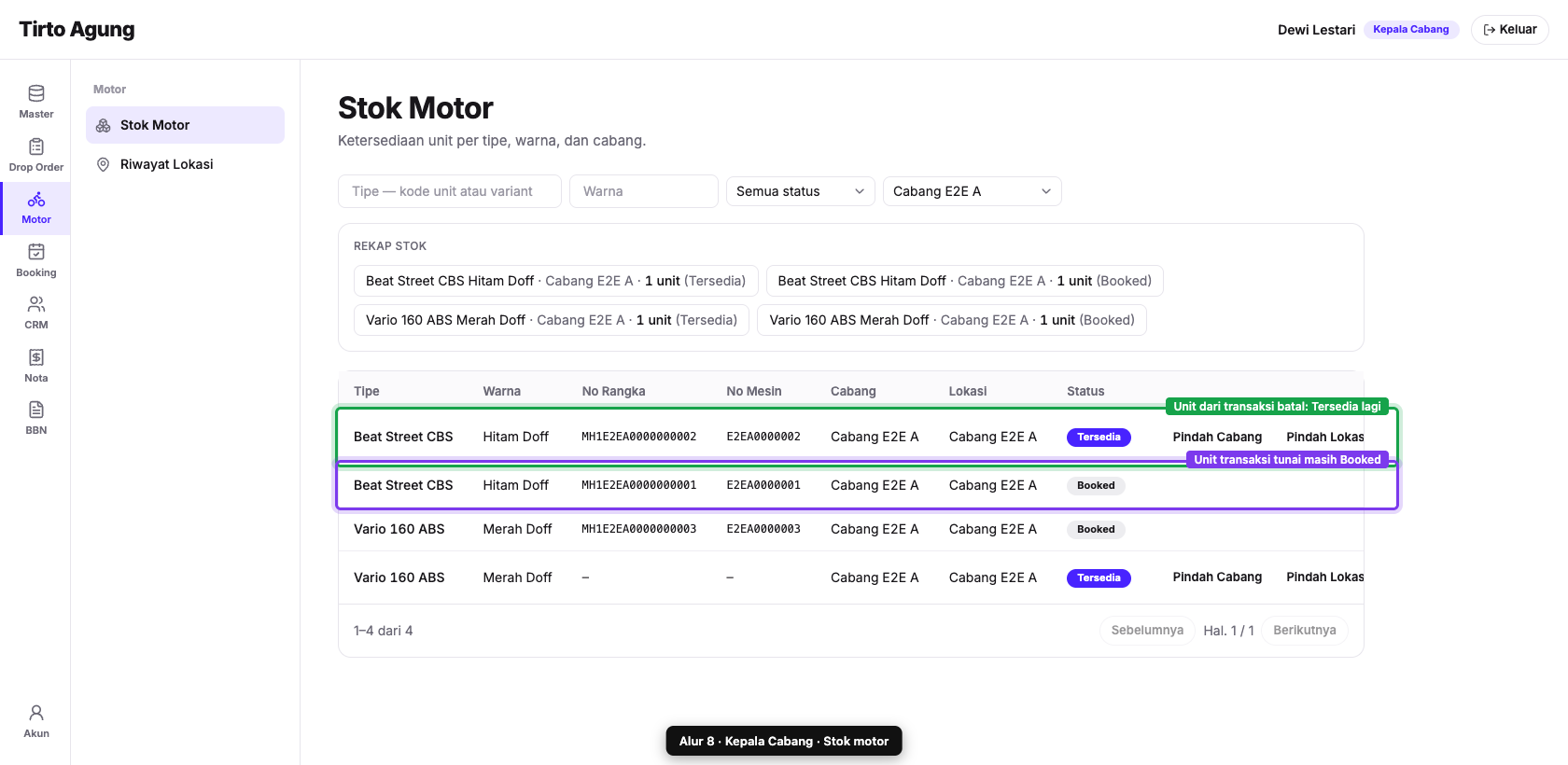Click Pindah Cabang for Vario 160 ABS
Screen dimensions: 1568x765
pyautogui.click(x=1217, y=577)
